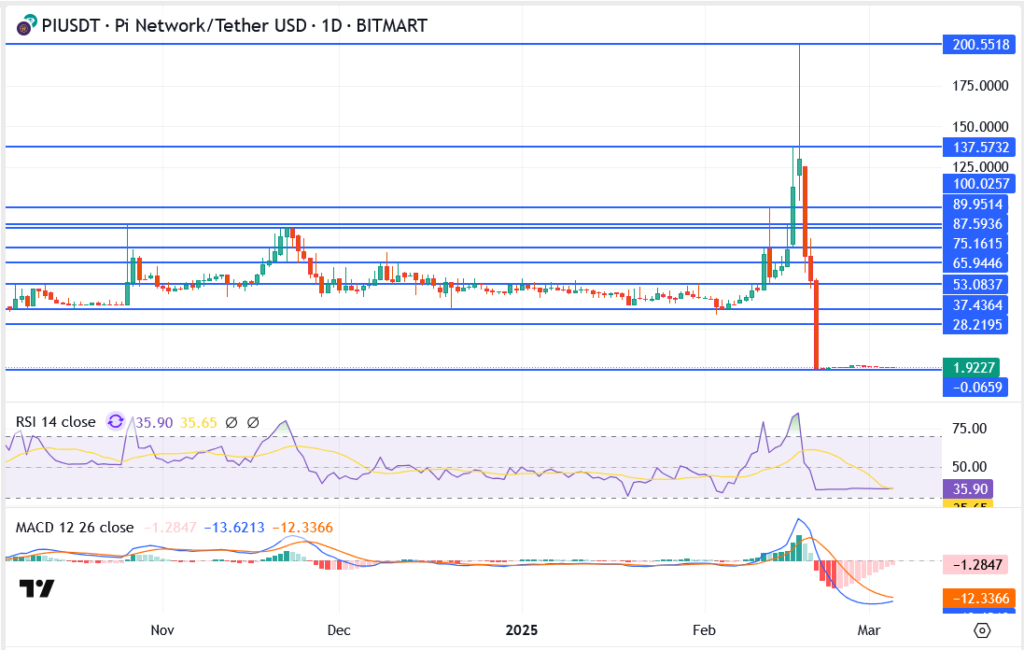Select the MACD 12 26 close indicator label

coord(74,527)
